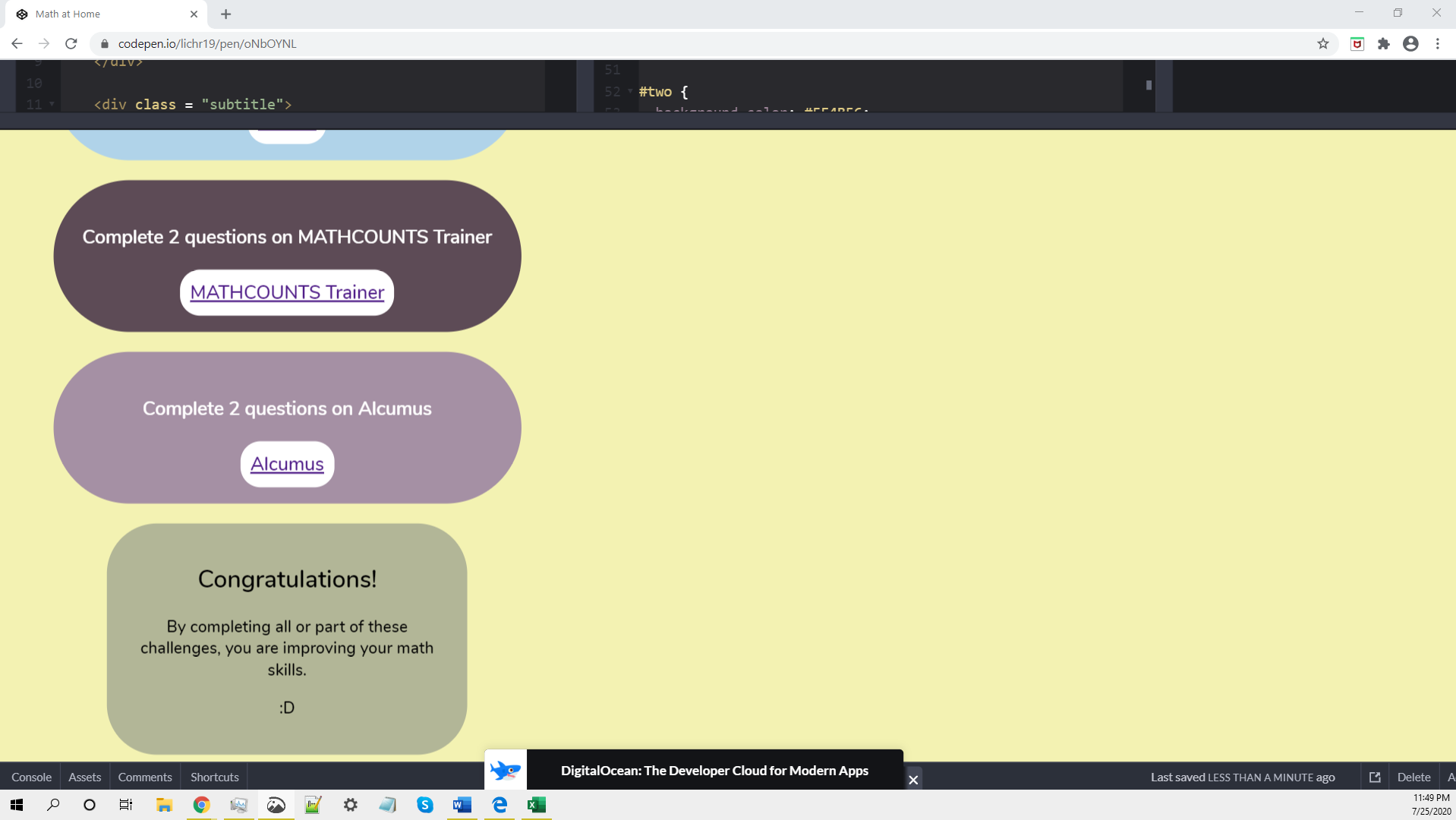Screen dimensions: 1456x820
Task: Click the DigitalOcean shark ad thumbnail
Action: coord(506,770)
